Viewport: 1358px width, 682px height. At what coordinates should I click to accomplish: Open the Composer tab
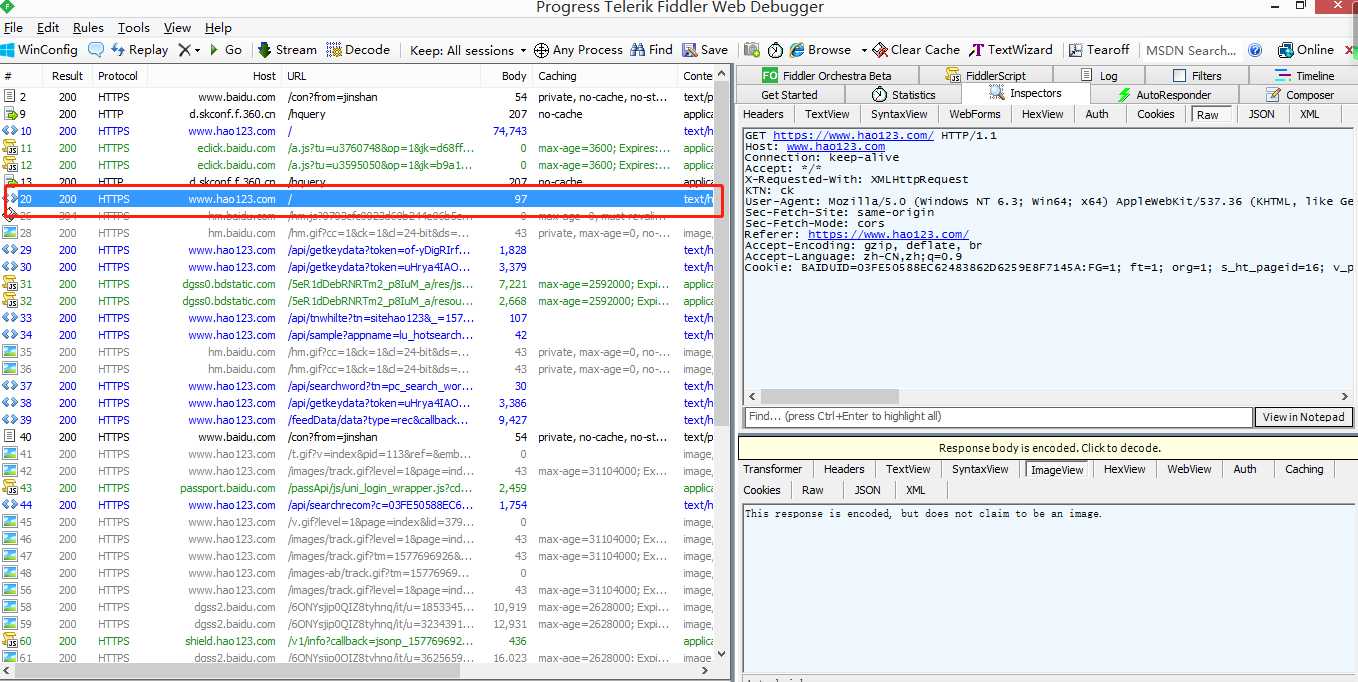click(x=1300, y=94)
